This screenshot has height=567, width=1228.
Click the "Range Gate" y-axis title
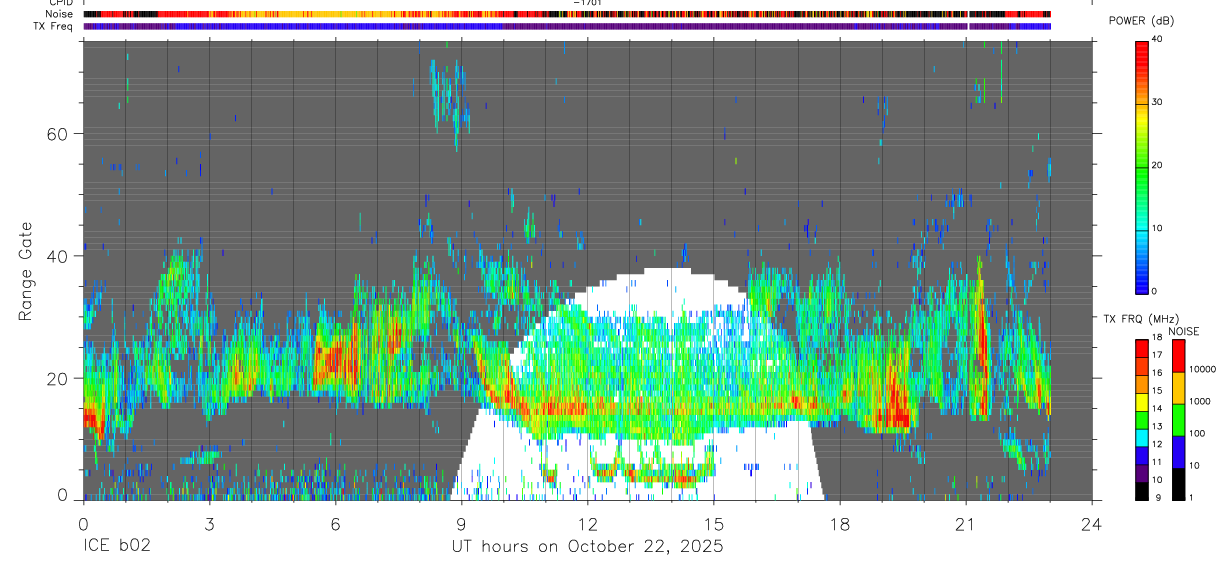tap(26, 273)
